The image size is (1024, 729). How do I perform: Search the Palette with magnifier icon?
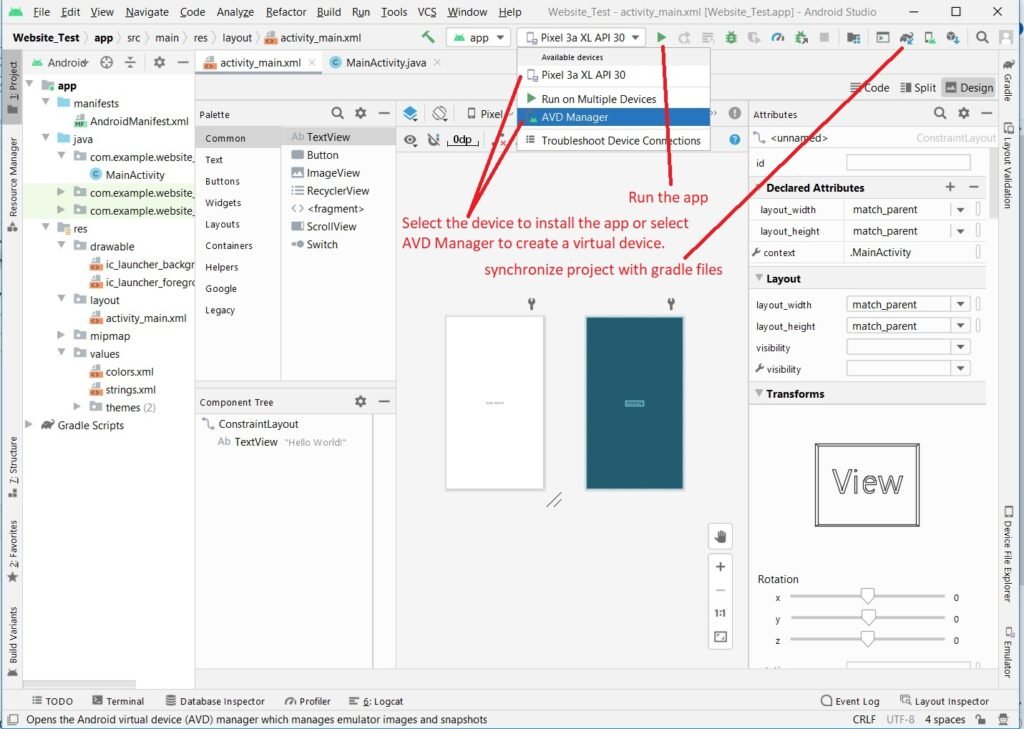pyautogui.click(x=337, y=113)
